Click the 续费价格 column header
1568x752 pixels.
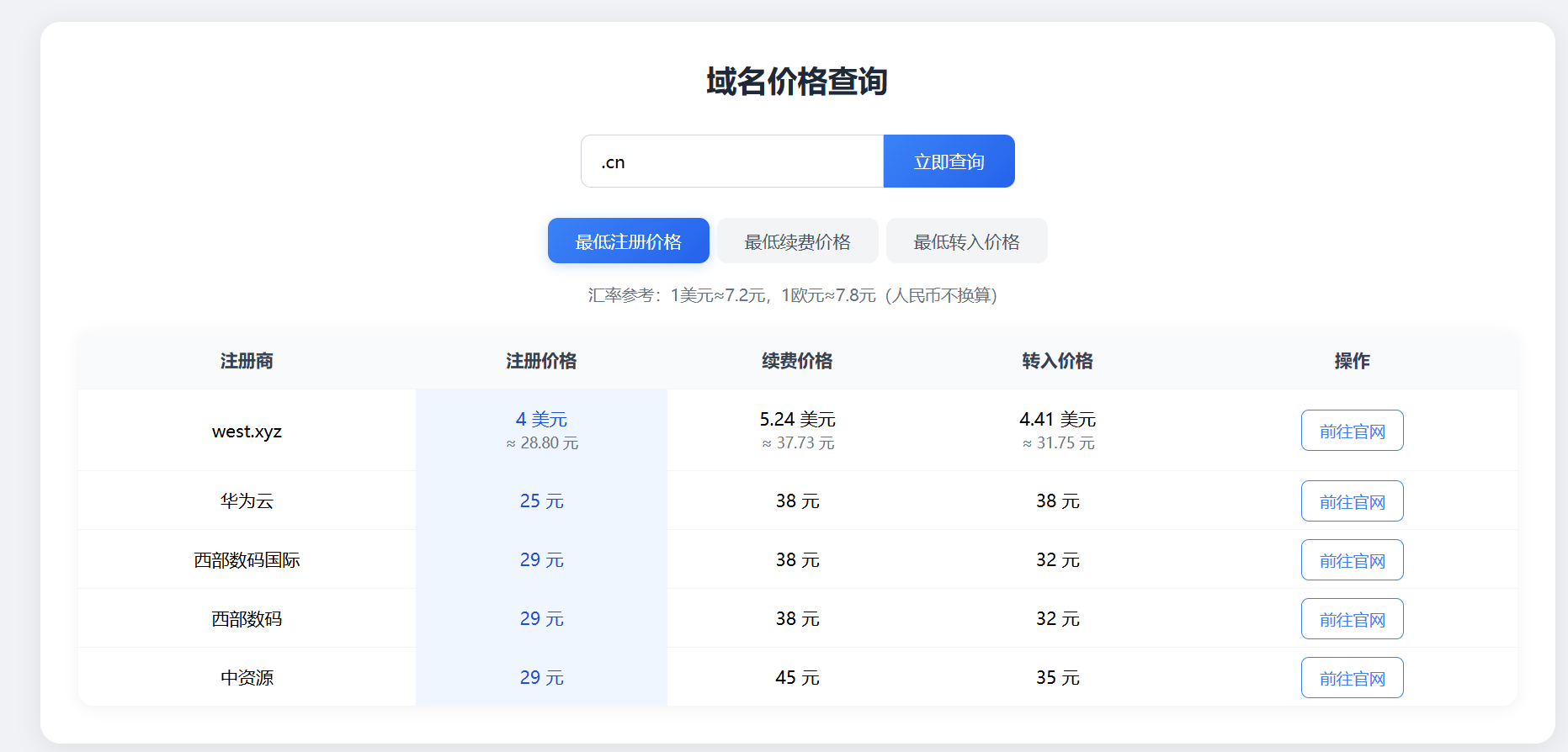point(797,361)
